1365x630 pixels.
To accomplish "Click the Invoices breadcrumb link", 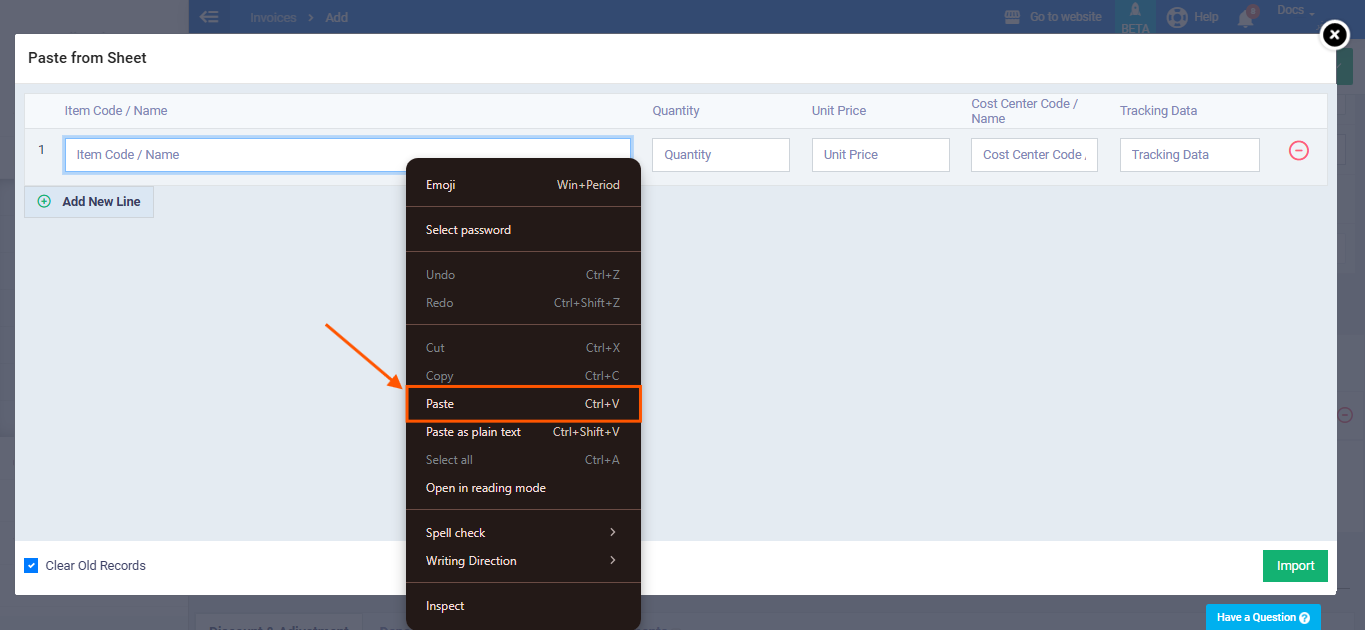I will [x=273, y=17].
